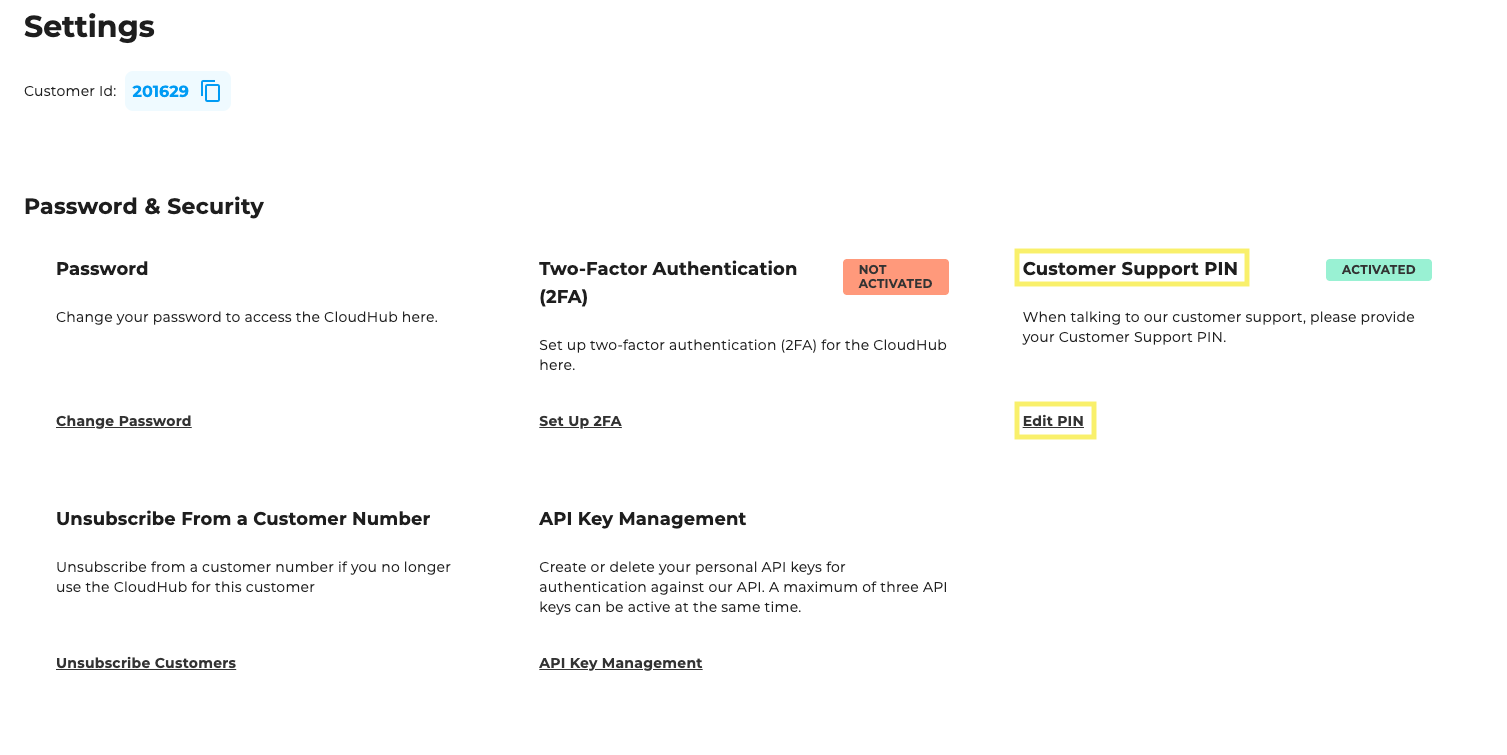Viewport: 1507px width, 755px height.
Task: Select the Password section title
Action: click(101, 268)
